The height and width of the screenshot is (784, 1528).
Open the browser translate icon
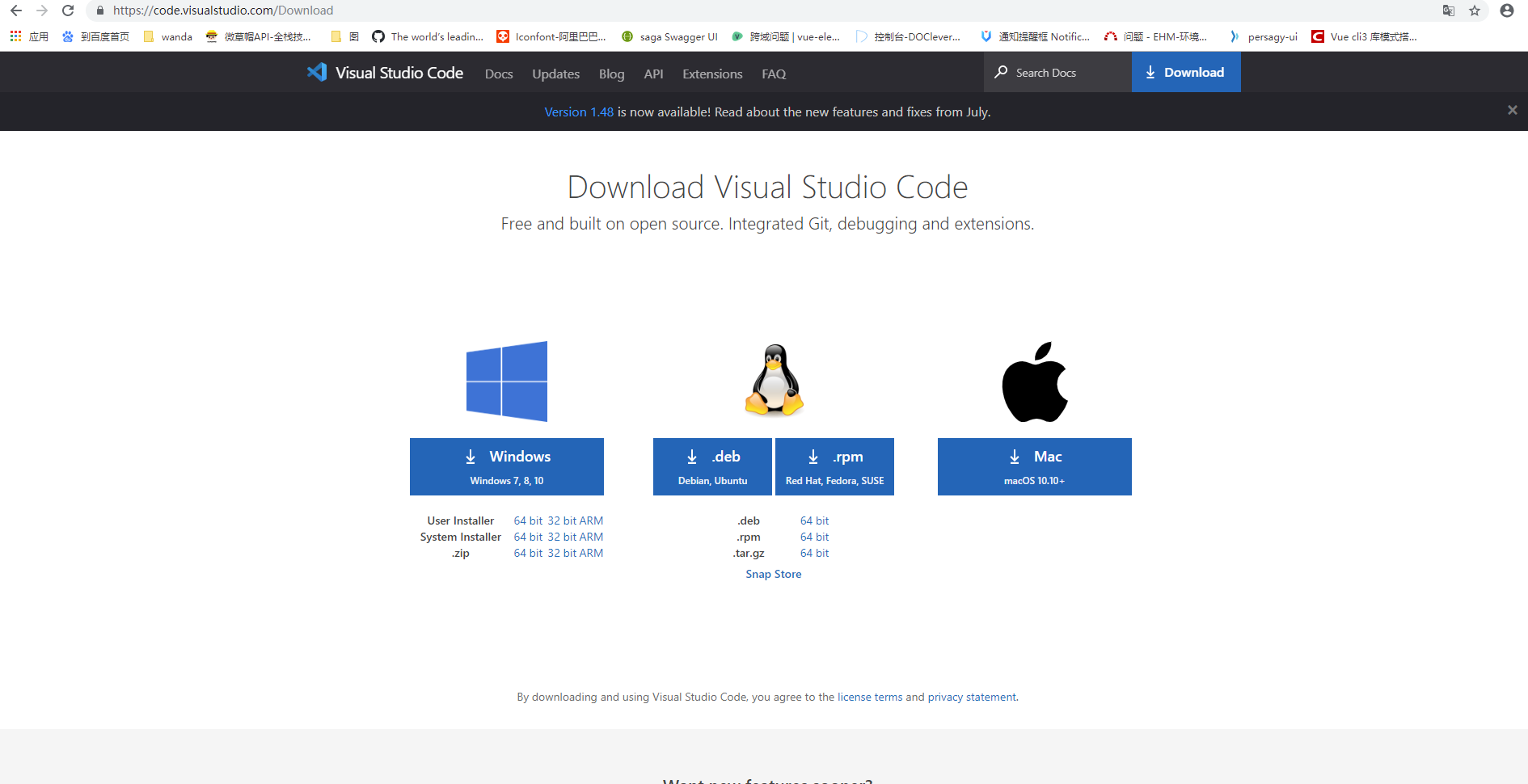1449,11
